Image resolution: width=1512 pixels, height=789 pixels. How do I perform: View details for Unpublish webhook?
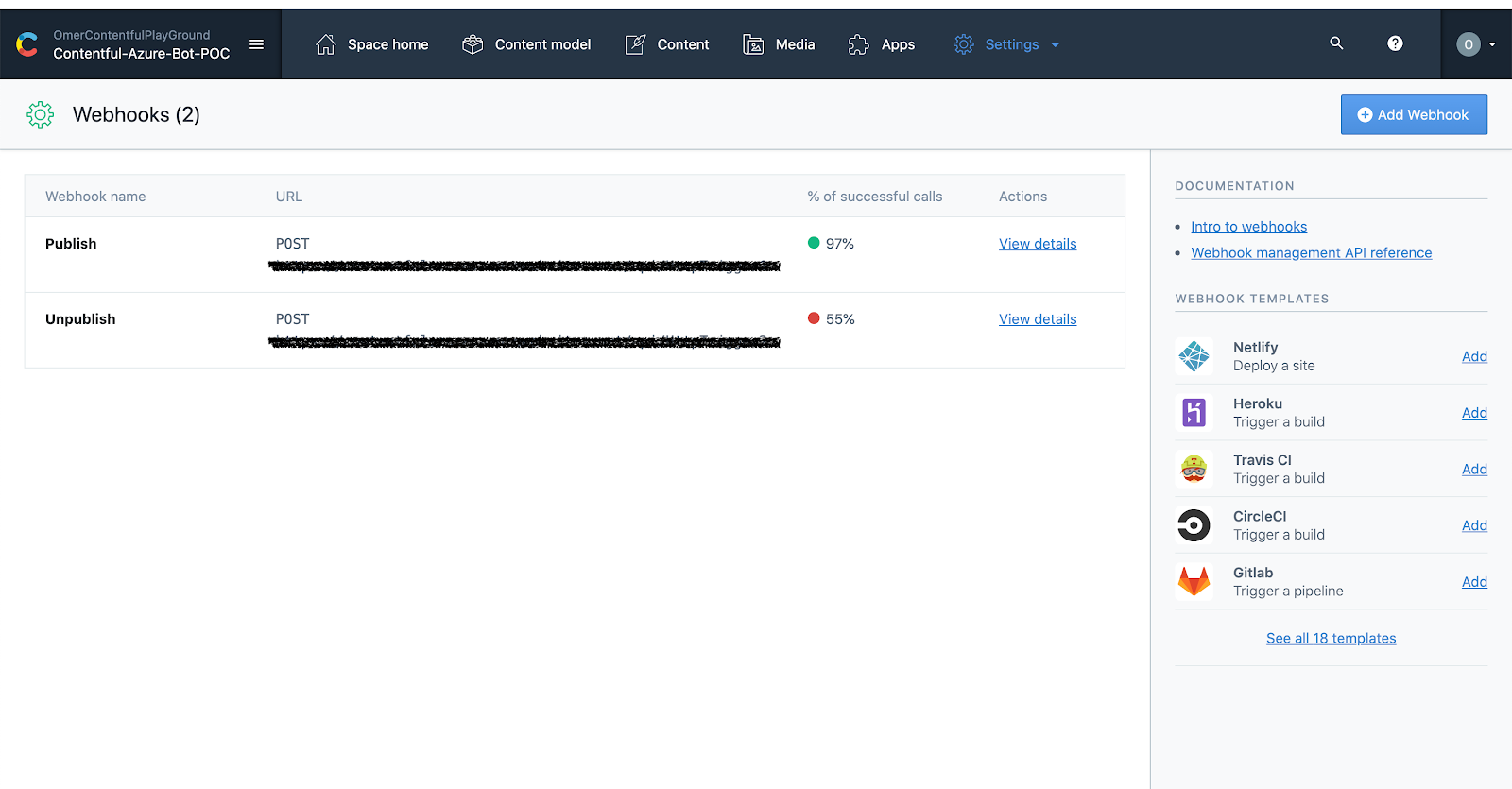(x=1038, y=319)
